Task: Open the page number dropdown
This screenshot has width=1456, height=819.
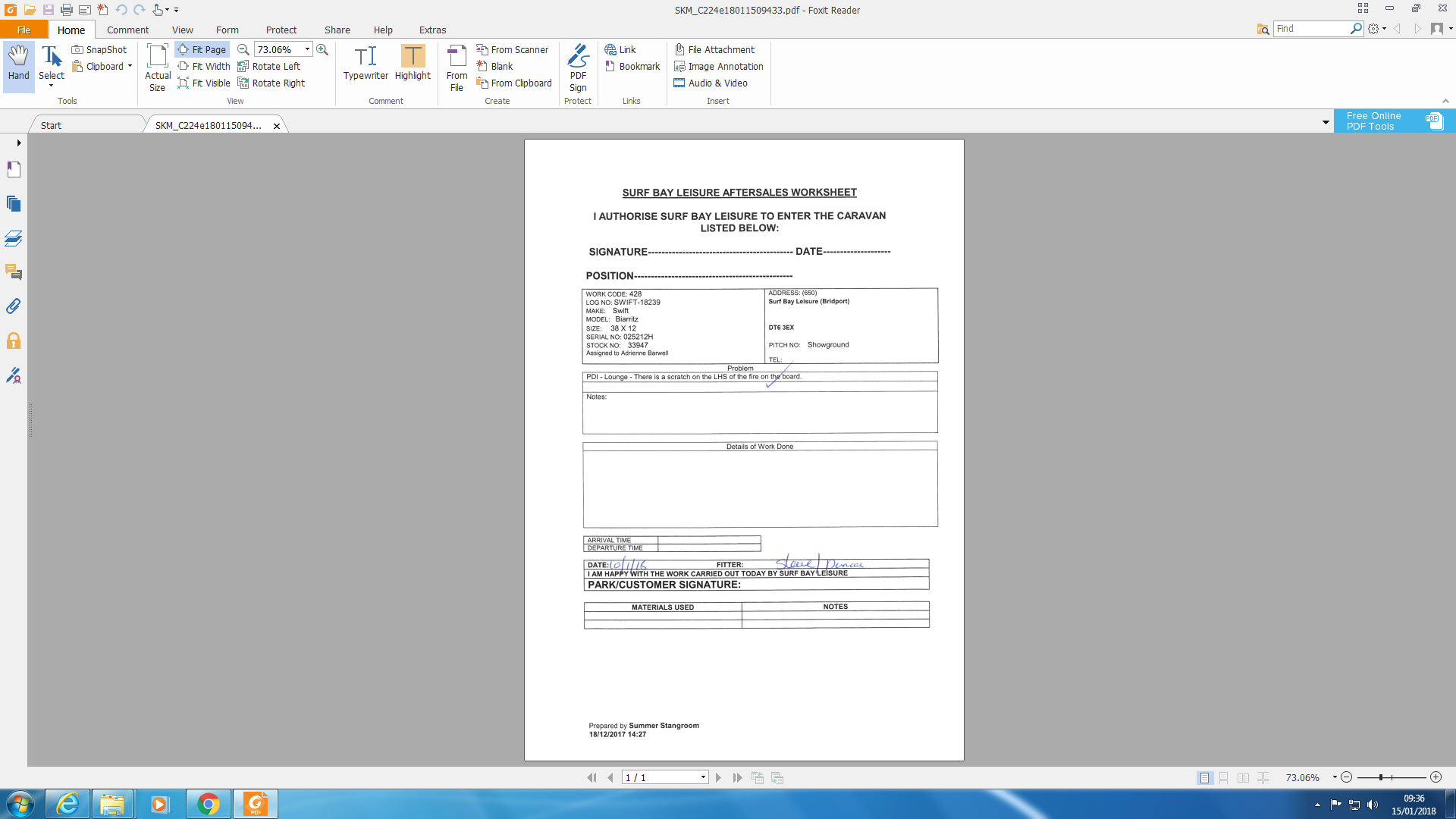Action: pyautogui.click(x=703, y=777)
